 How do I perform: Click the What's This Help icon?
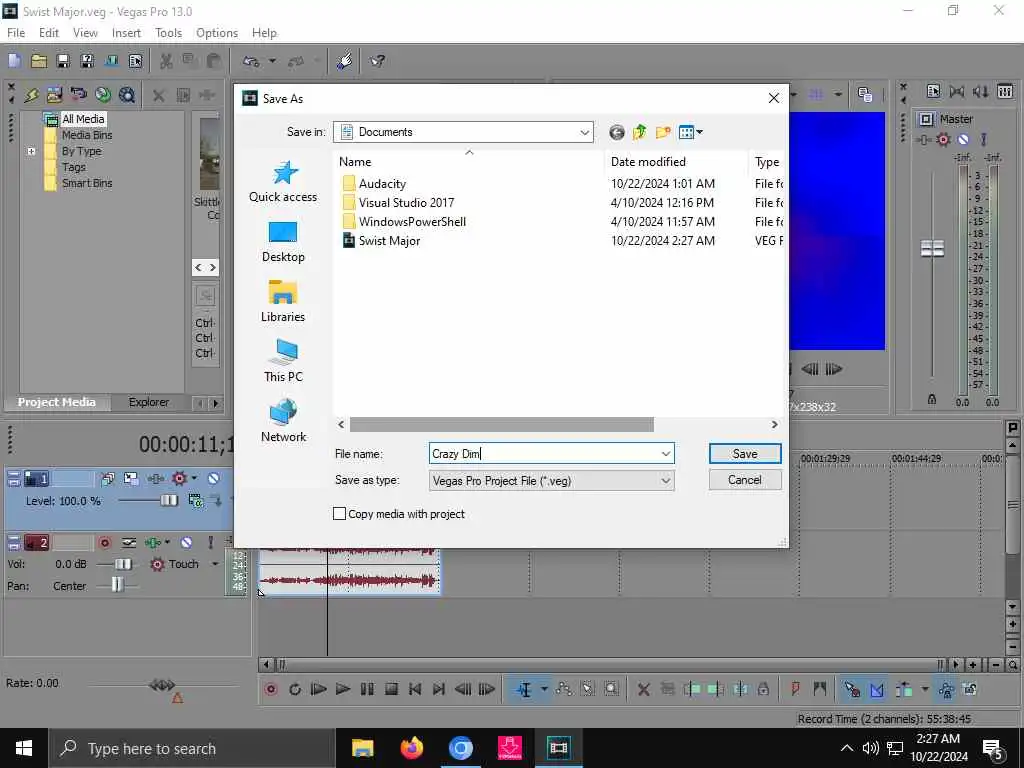pos(377,61)
